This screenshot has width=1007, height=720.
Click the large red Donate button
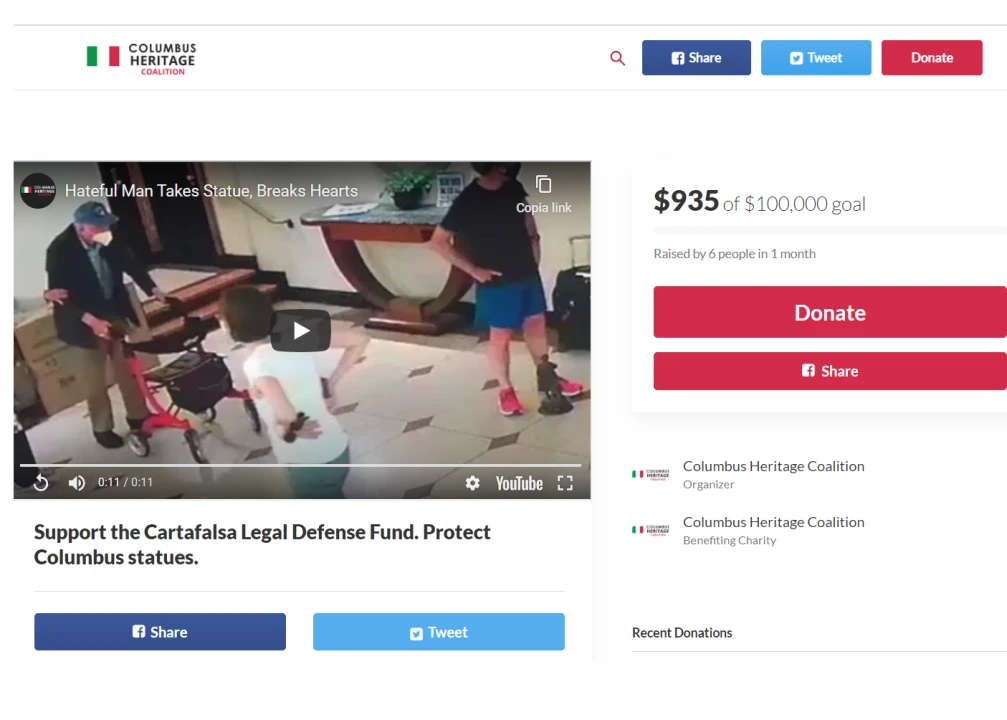click(830, 312)
